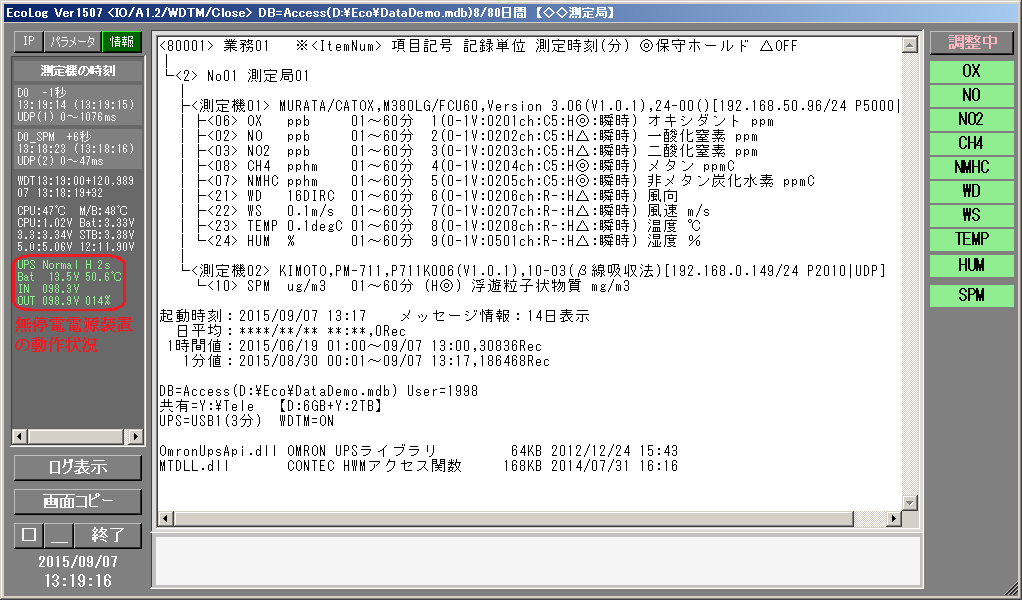1022x600 pixels.
Task: Select the CH4 green indicator
Action: pos(970,143)
